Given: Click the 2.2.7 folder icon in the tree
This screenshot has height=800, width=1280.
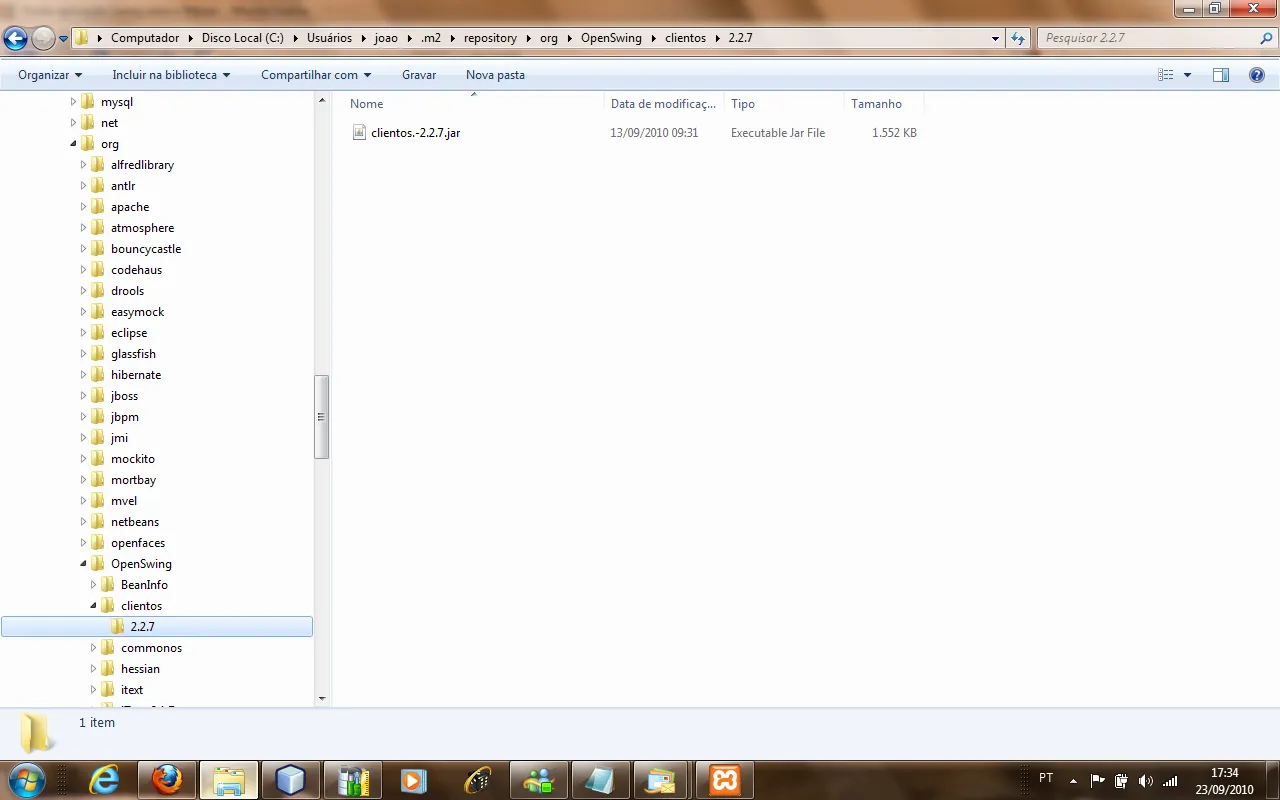Looking at the screenshot, I should [118, 627].
